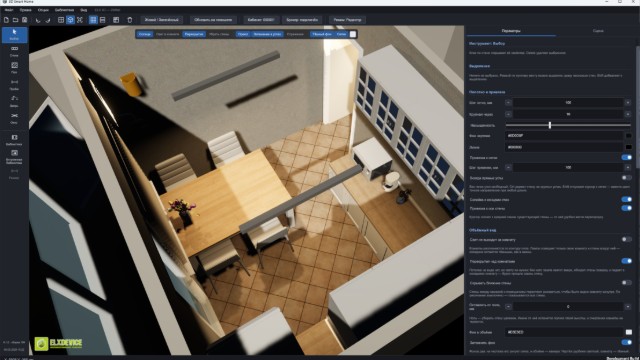The width and height of the screenshot is (640, 360).
Task: Increase the Оставлять от пола value
Action: [628, 307]
